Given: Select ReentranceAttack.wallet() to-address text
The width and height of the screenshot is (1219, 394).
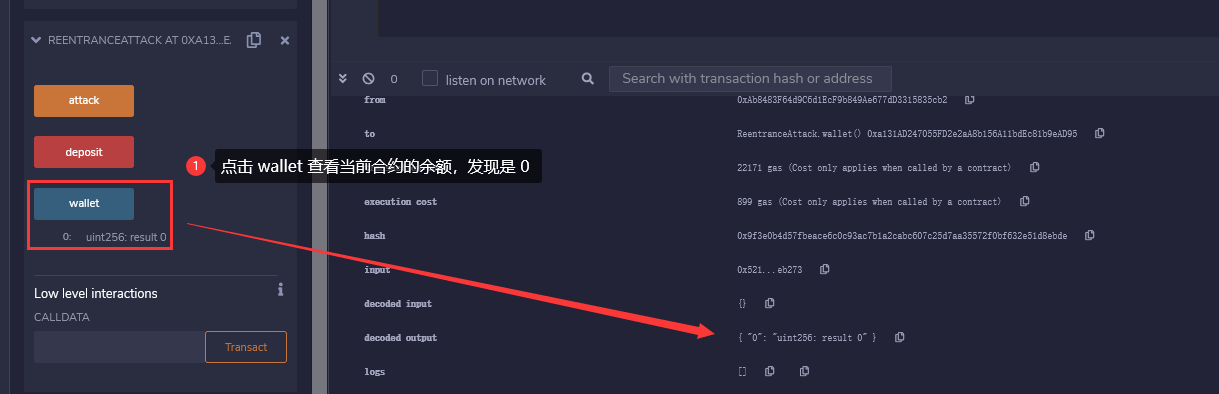Looking at the screenshot, I should (x=907, y=133).
